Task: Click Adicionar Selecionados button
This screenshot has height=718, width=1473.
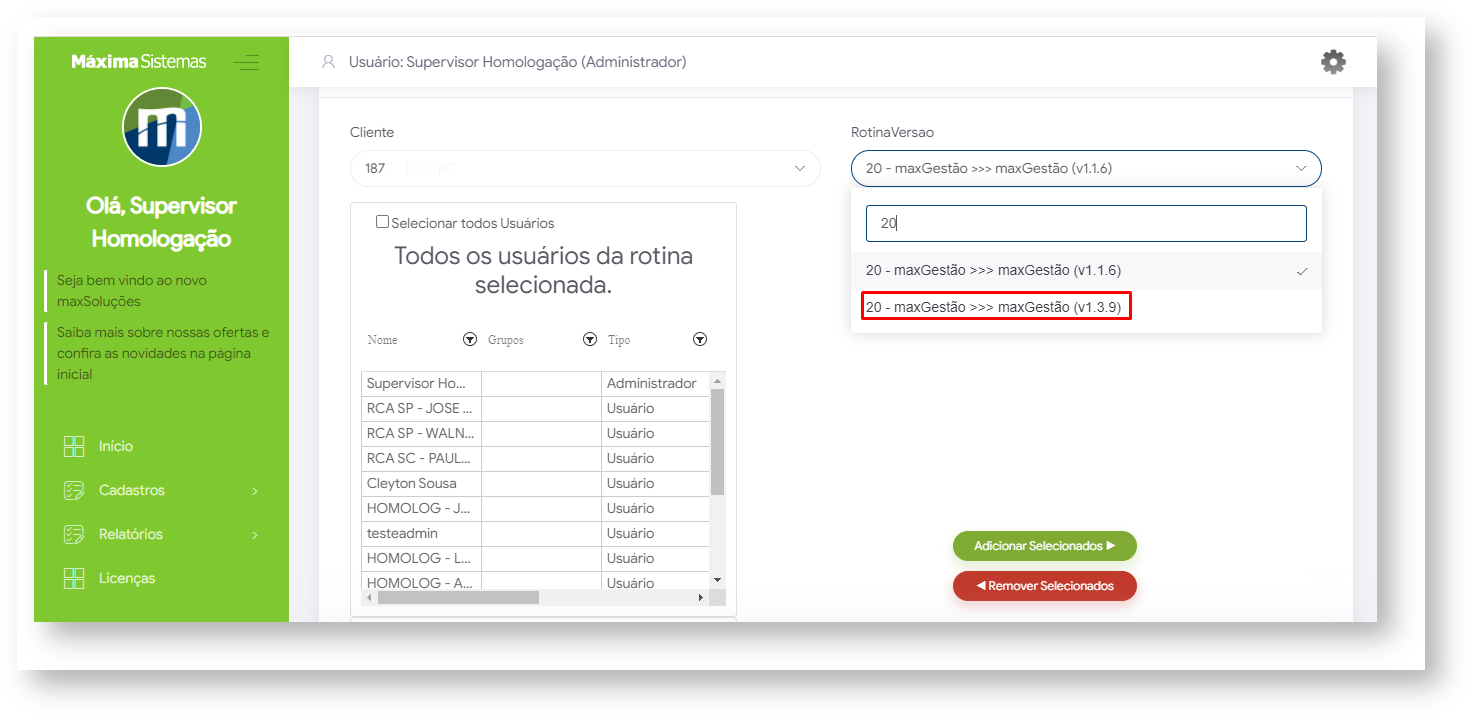Action: pyautogui.click(x=1045, y=546)
